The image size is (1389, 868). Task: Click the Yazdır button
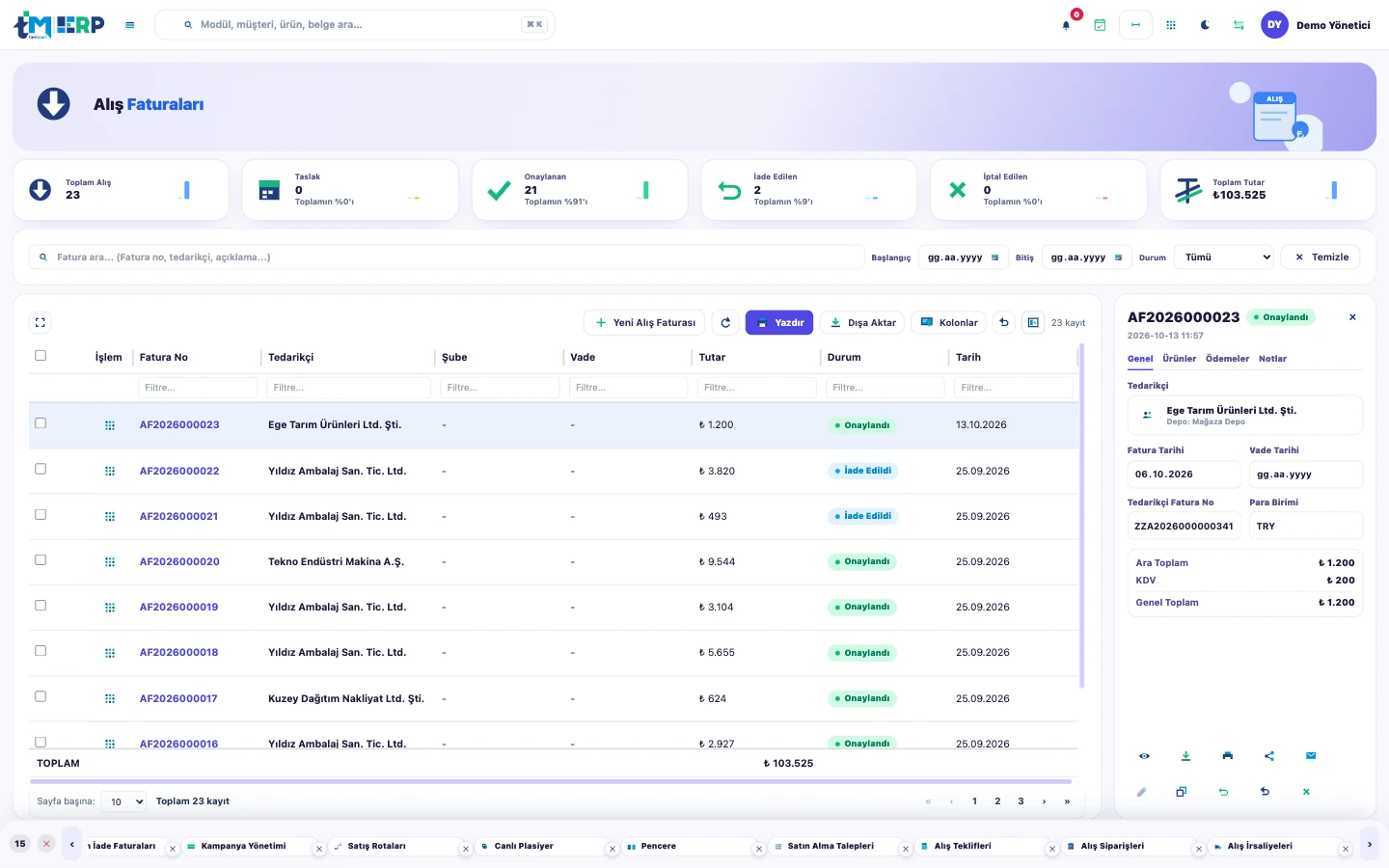pyautogui.click(x=779, y=323)
